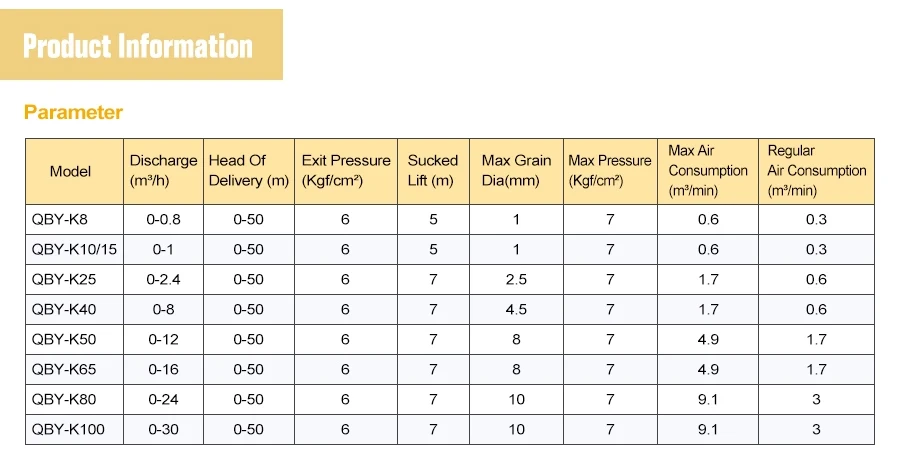This screenshot has width=900, height=464.
Task: Select the Parameter heading
Action: tap(73, 112)
